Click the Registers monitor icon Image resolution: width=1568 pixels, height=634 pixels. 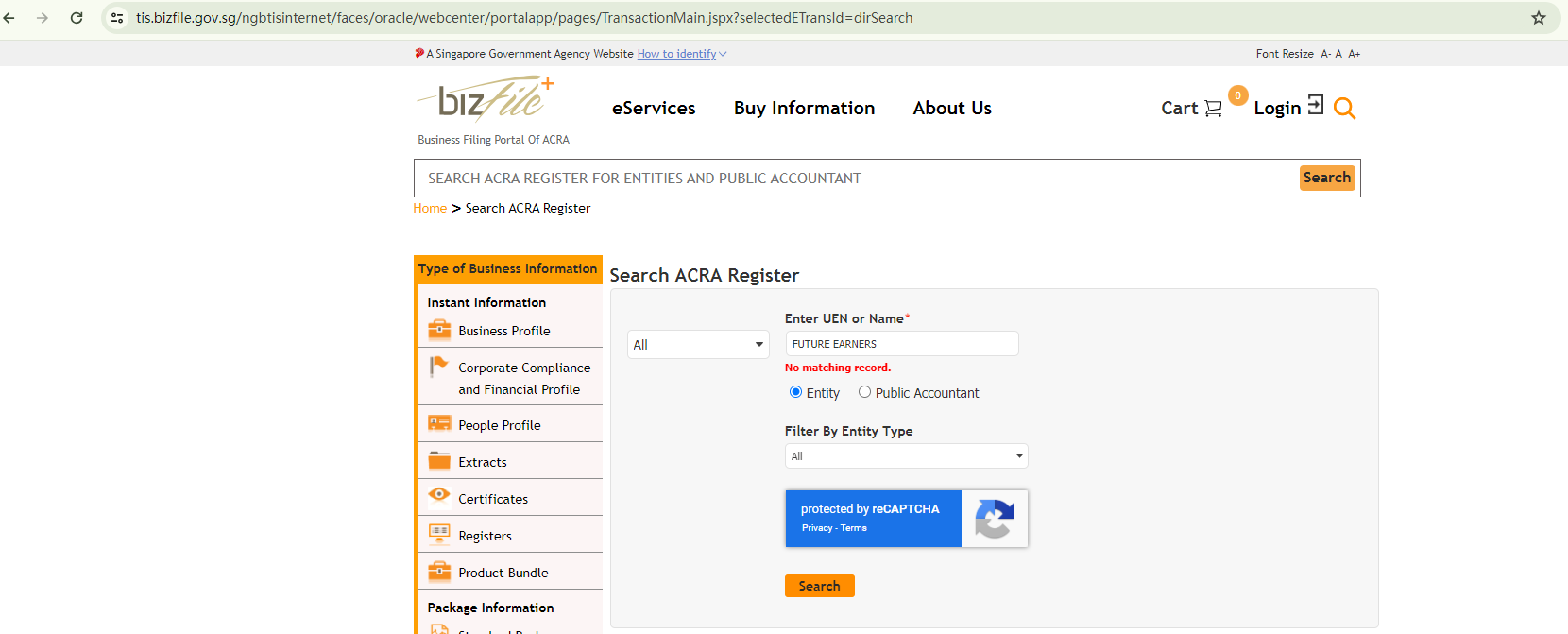pos(439,534)
